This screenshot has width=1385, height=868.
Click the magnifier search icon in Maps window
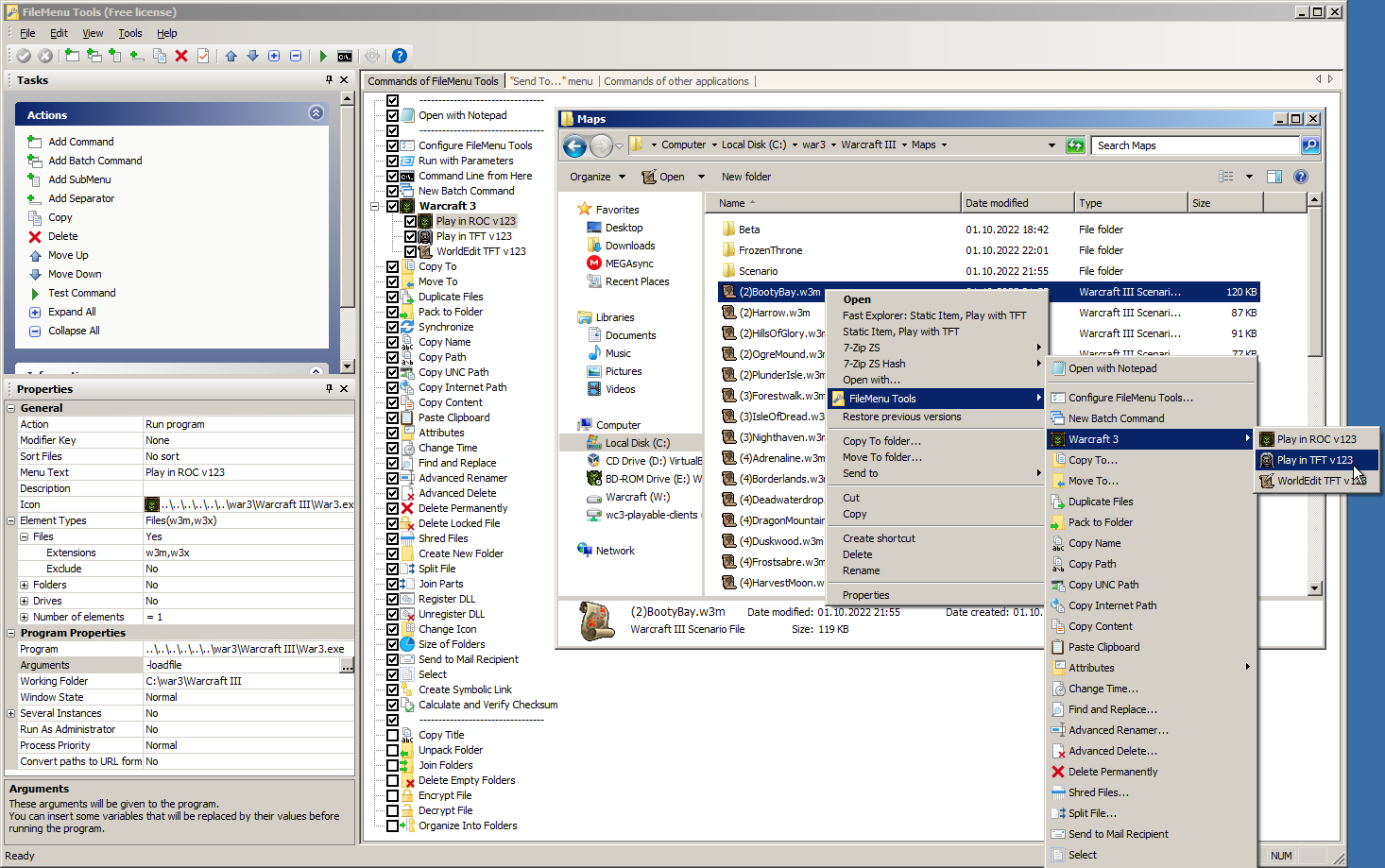1310,145
